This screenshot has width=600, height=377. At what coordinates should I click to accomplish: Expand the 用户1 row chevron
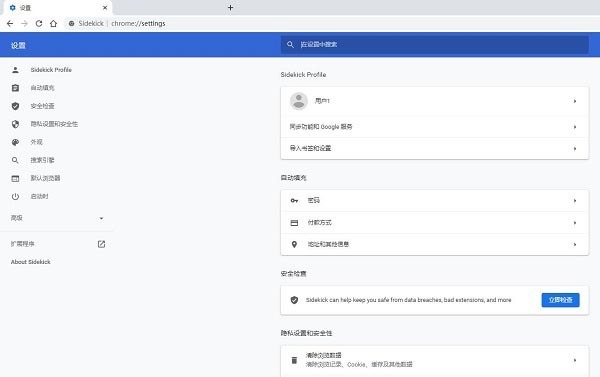[x=575, y=101]
